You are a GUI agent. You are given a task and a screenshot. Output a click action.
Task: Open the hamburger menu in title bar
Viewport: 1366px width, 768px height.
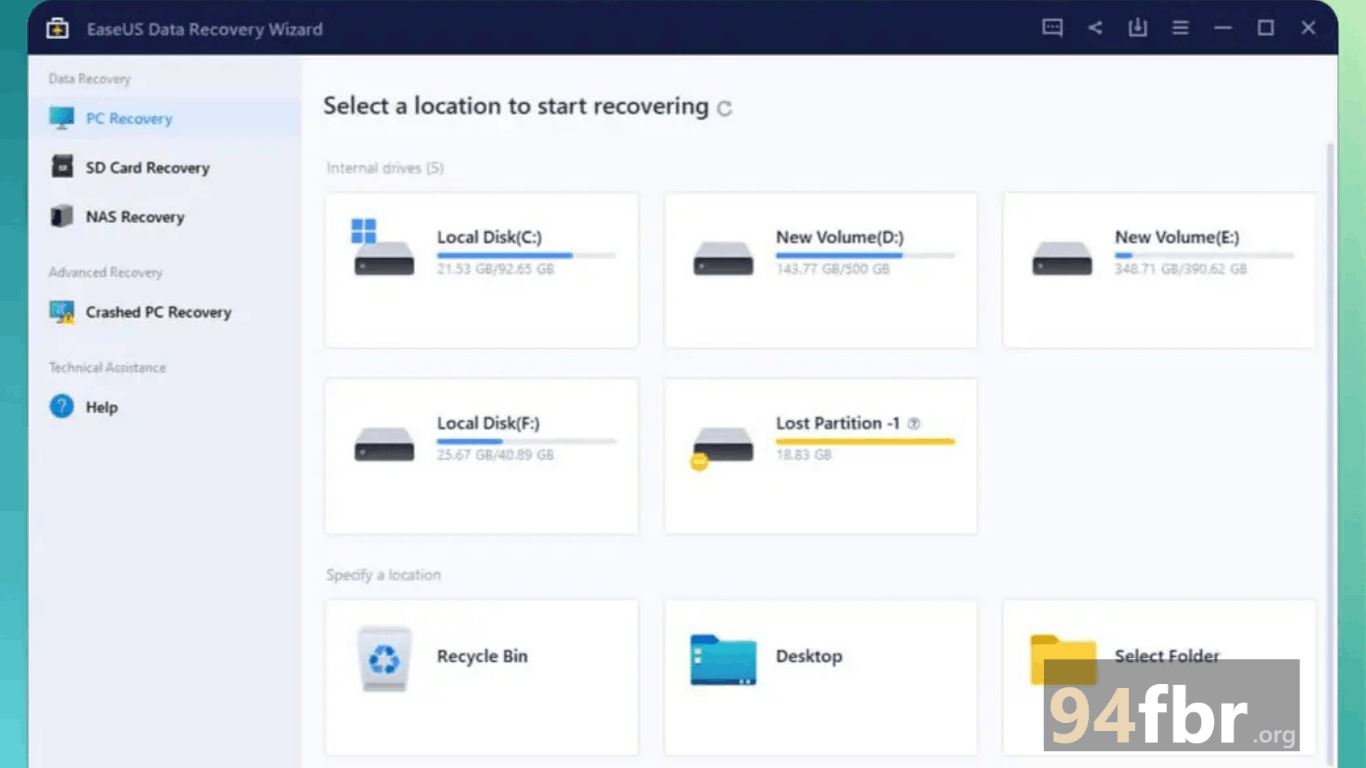(x=1181, y=28)
